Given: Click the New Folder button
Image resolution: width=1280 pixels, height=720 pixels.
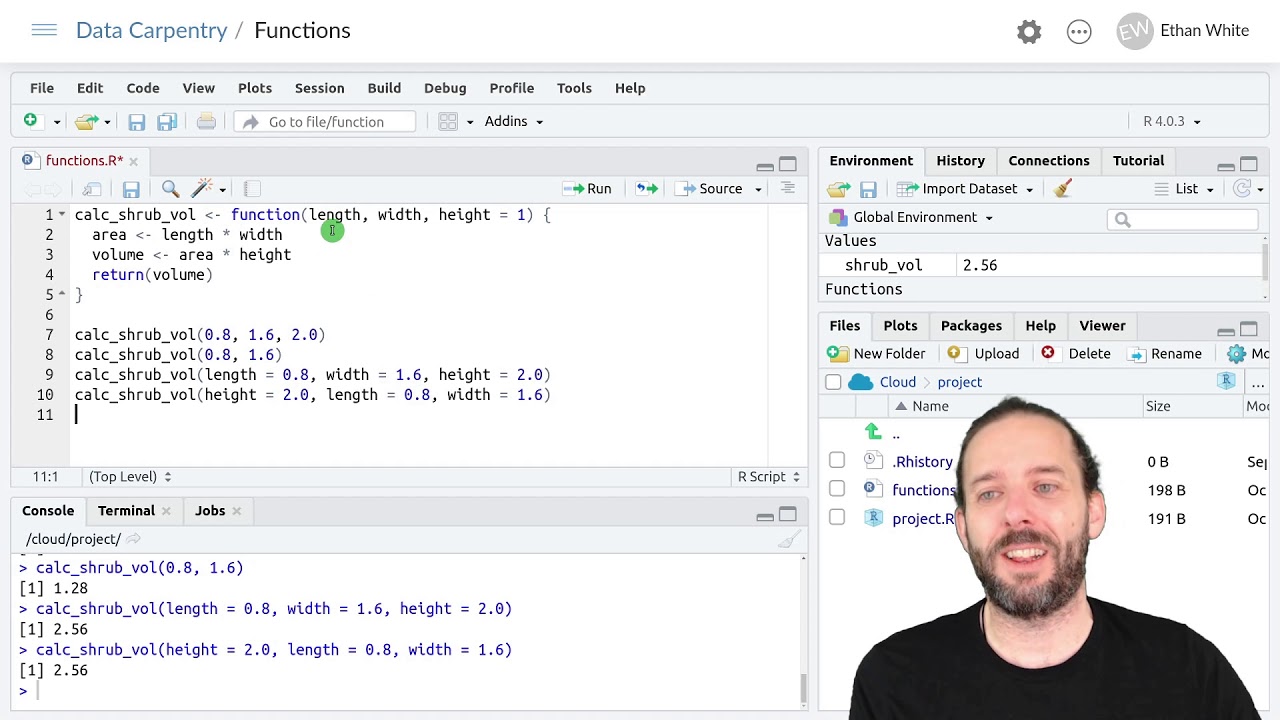Looking at the screenshot, I should pyautogui.click(x=876, y=353).
